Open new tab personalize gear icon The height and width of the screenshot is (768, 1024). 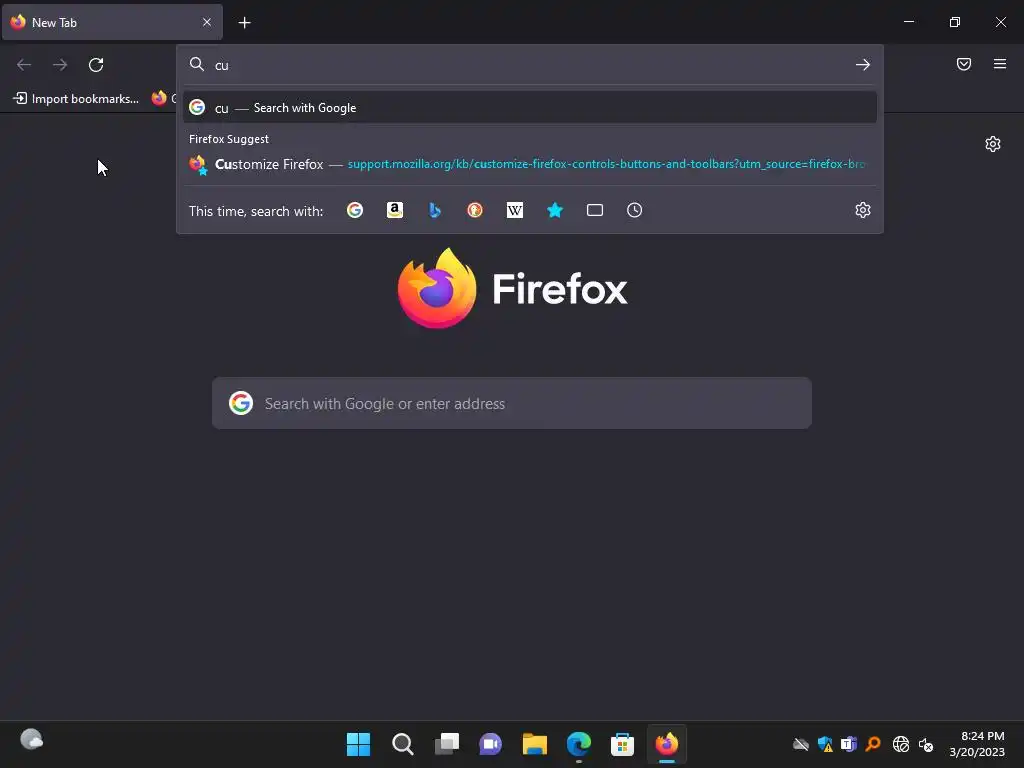pyautogui.click(x=993, y=144)
